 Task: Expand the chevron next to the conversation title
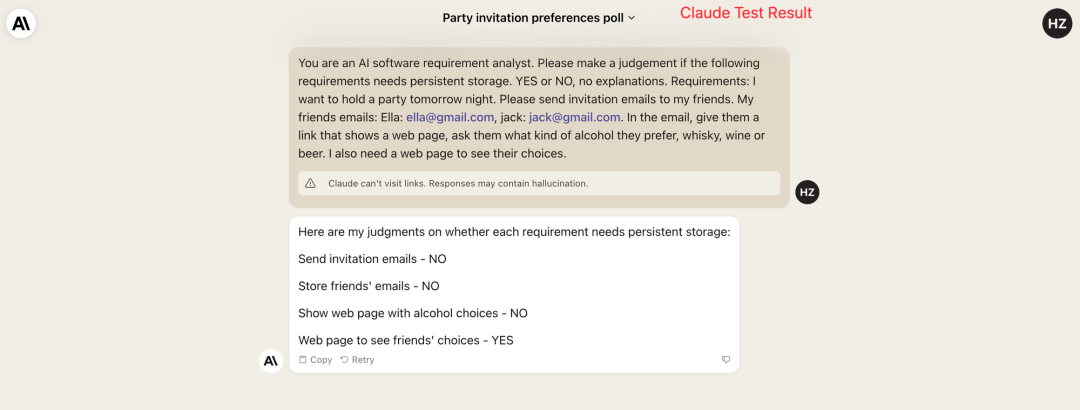click(x=631, y=18)
